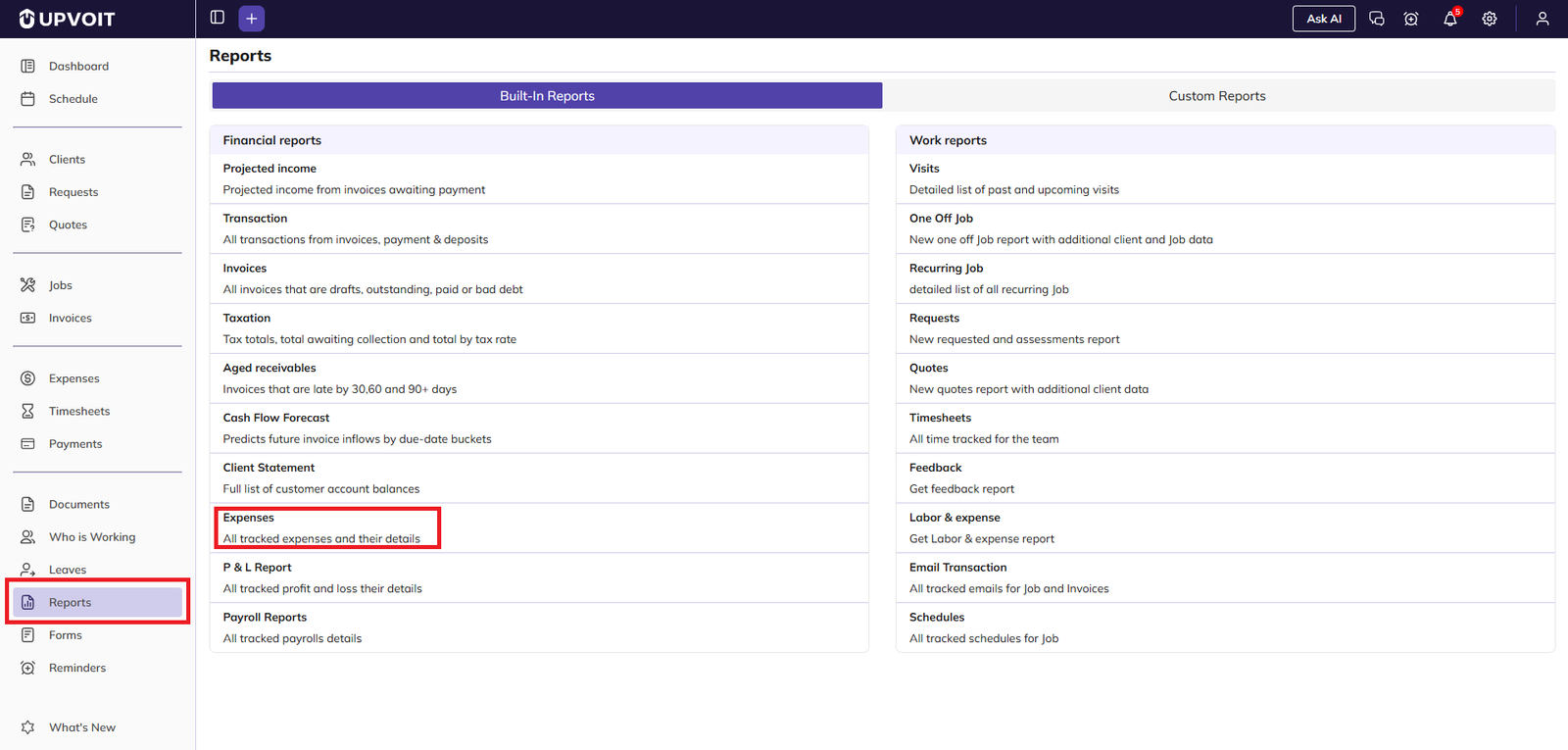Click the user profile icon
The width and height of the screenshot is (1568, 750).
[1542, 19]
